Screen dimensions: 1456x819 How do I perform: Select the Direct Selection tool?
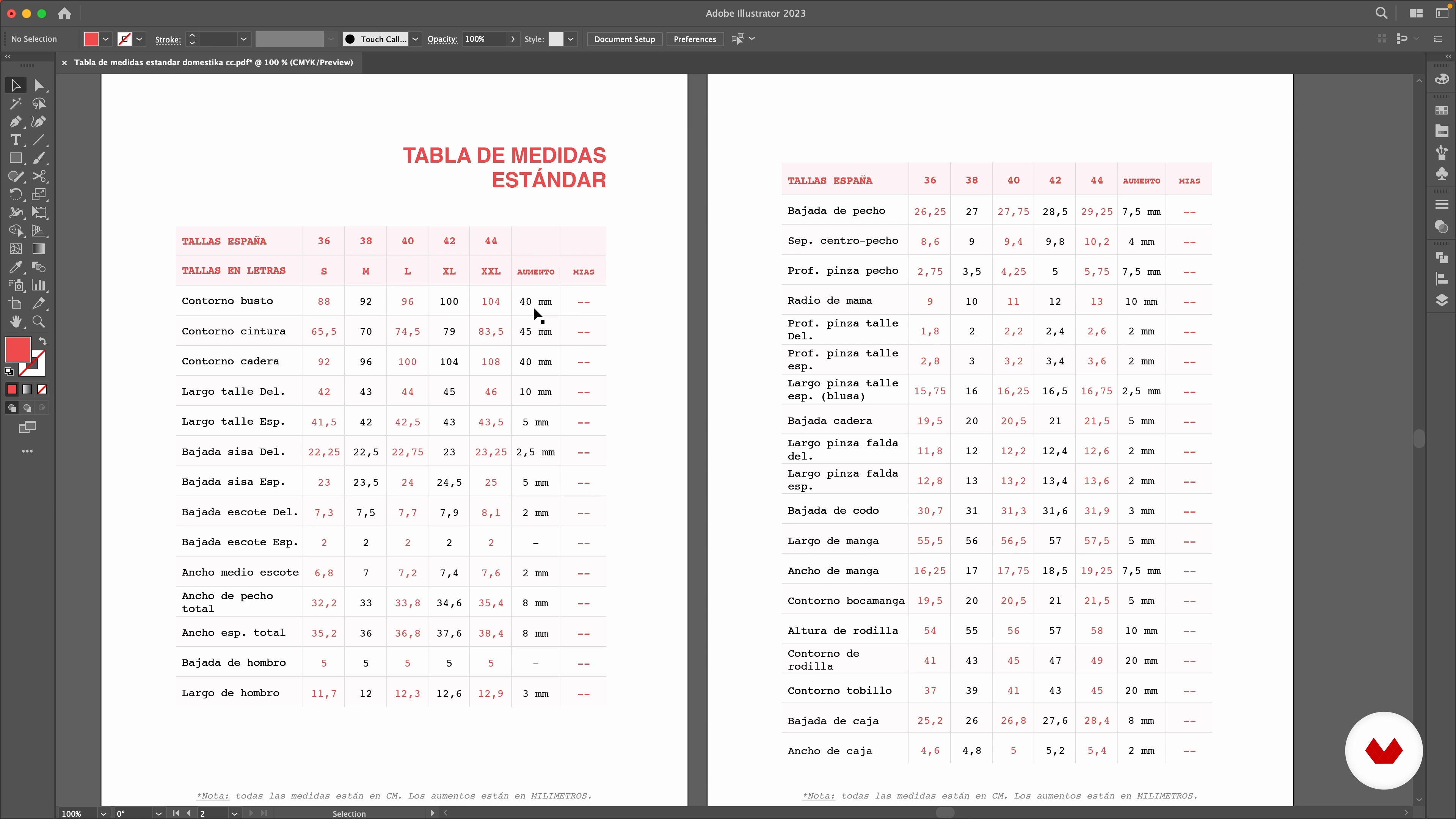(x=38, y=85)
